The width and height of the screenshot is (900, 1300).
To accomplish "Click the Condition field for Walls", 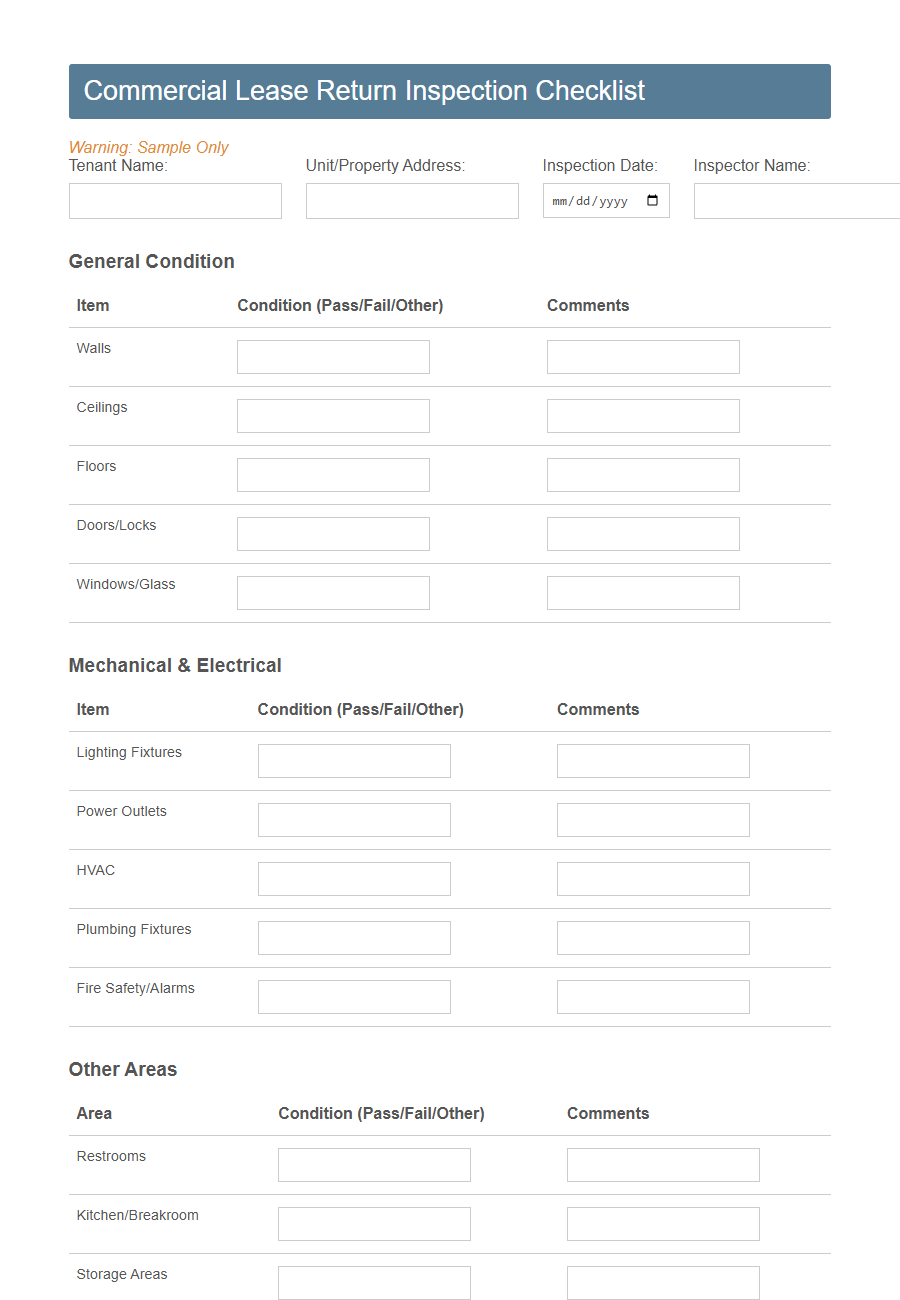I will tap(333, 356).
